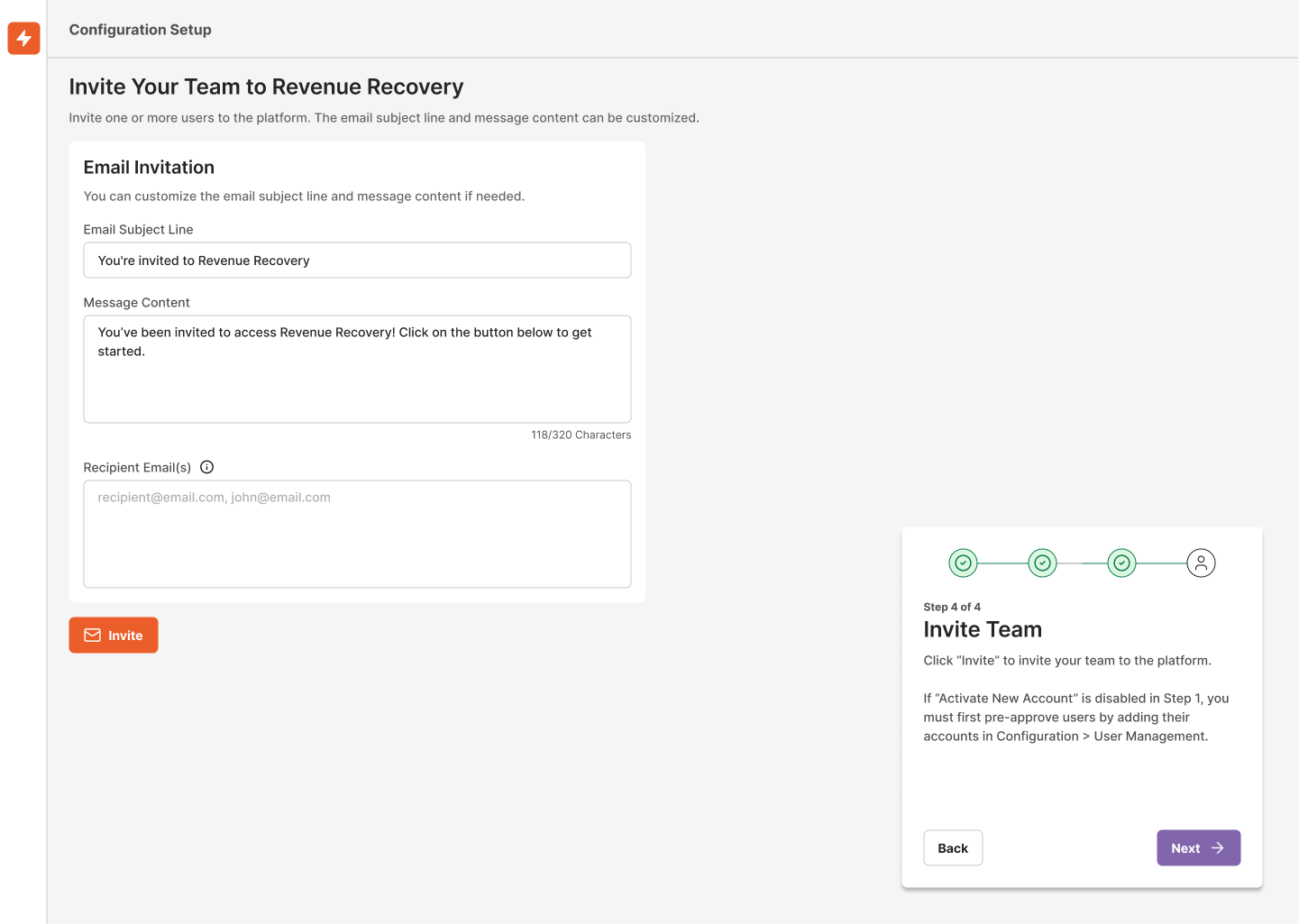Click the 118/320 Characters counter
1299x924 pixels.
[x=581, y=435]
